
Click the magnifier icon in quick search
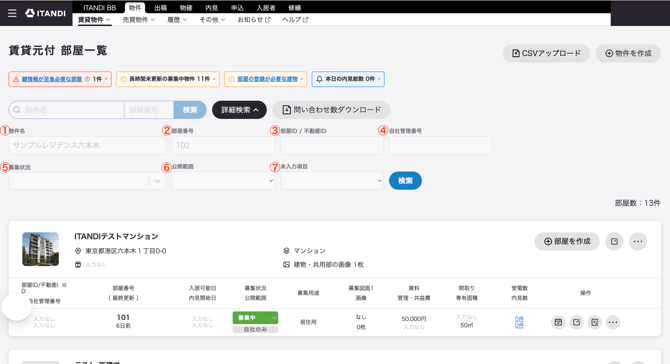click(17, 110)
